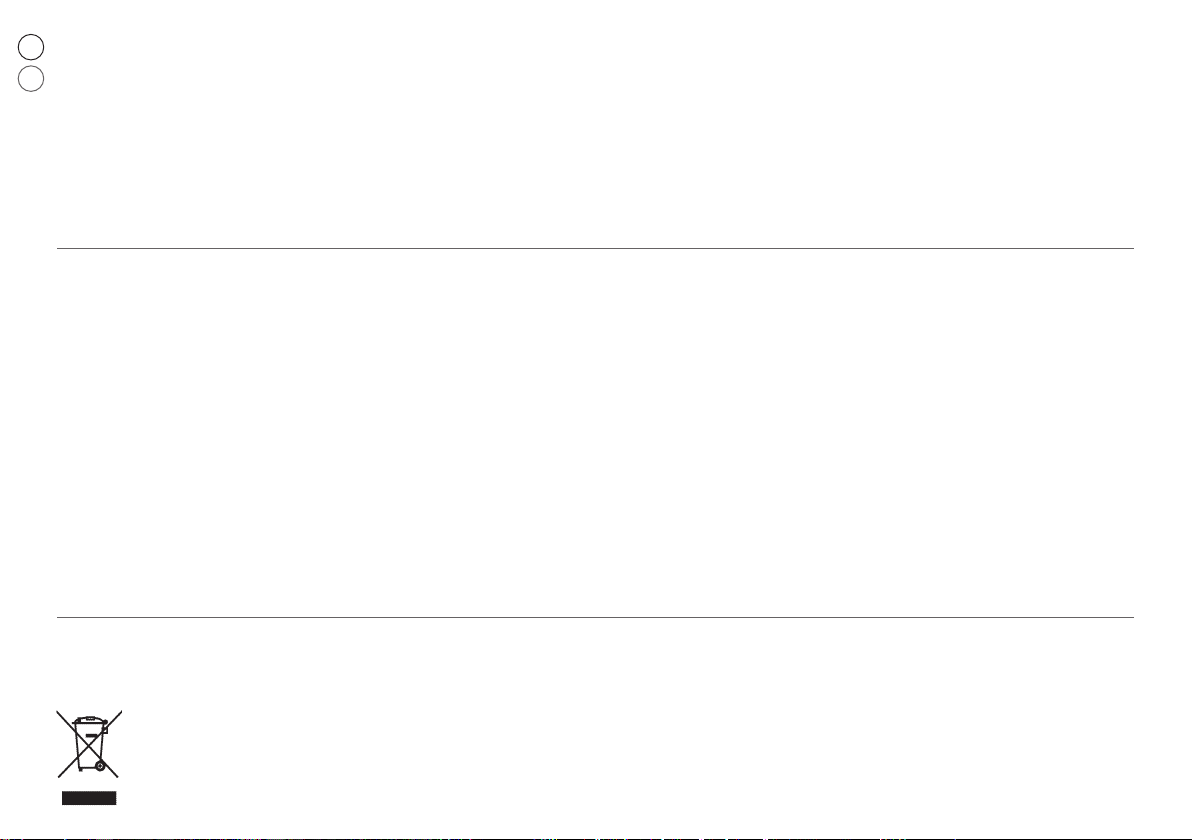Click the blank header area above the first divider
The height and width of the screenshot is (840, 1192).
595,125
